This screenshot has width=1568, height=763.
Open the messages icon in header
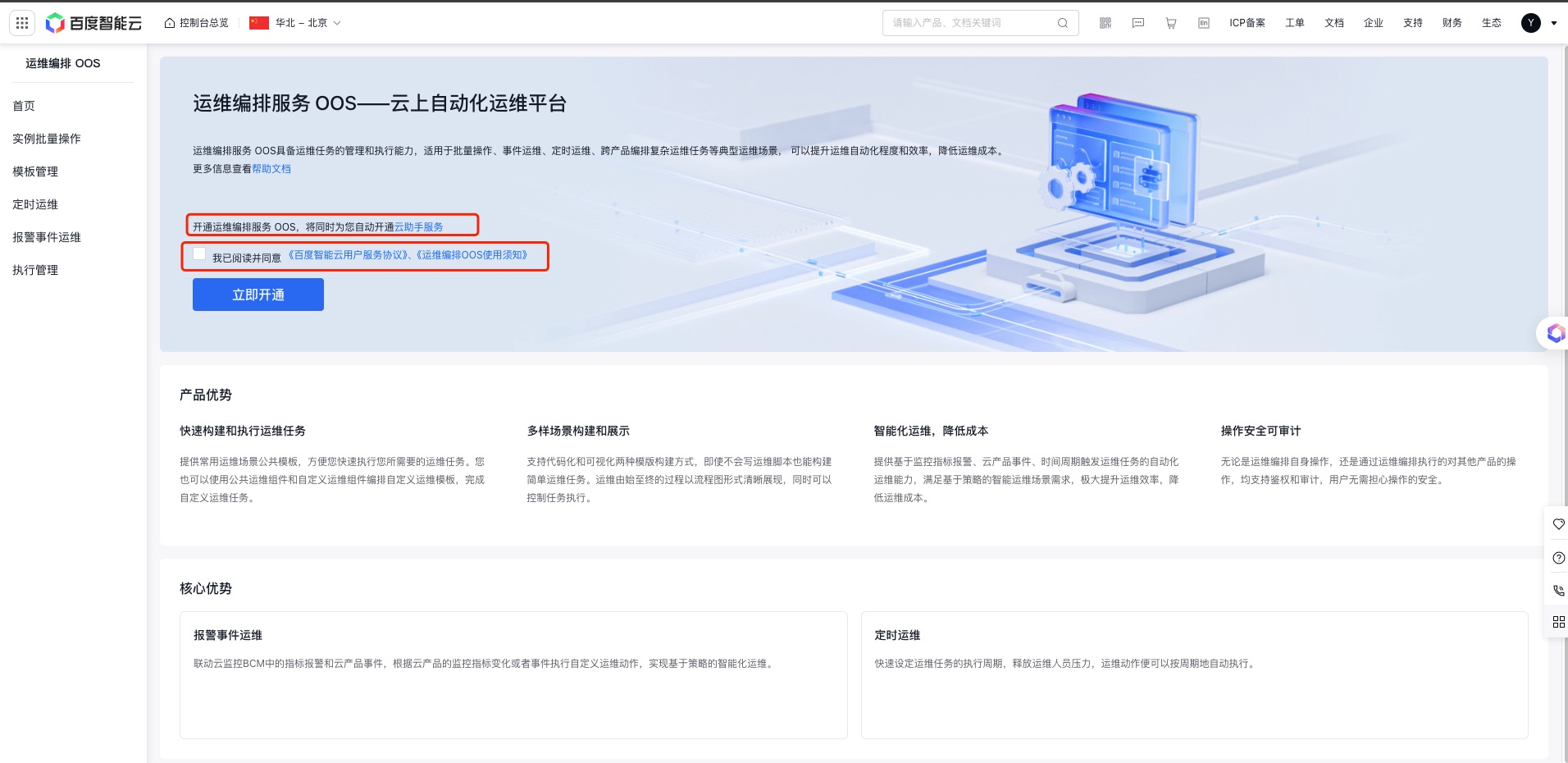(x=1138, y=23)
